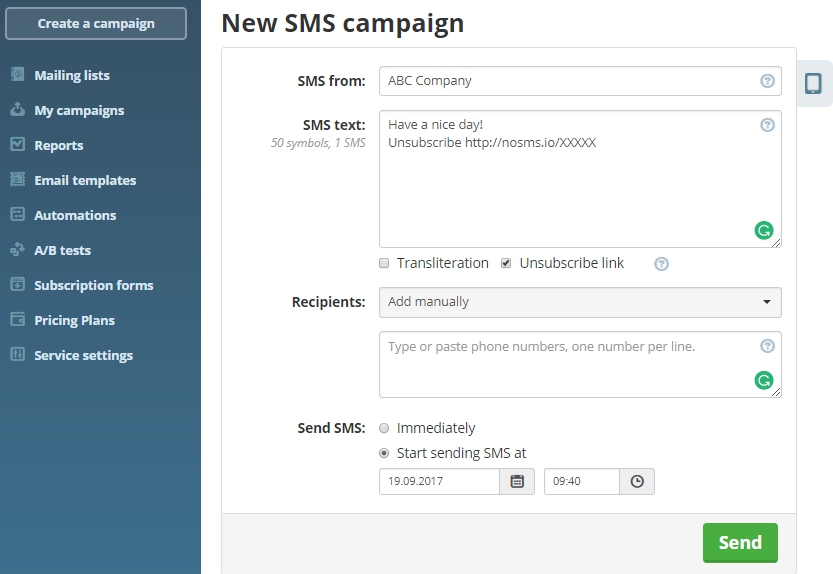Enable the Transliteration checkbox
This screenshot has height=574, width=833.
tap(384, 263)
